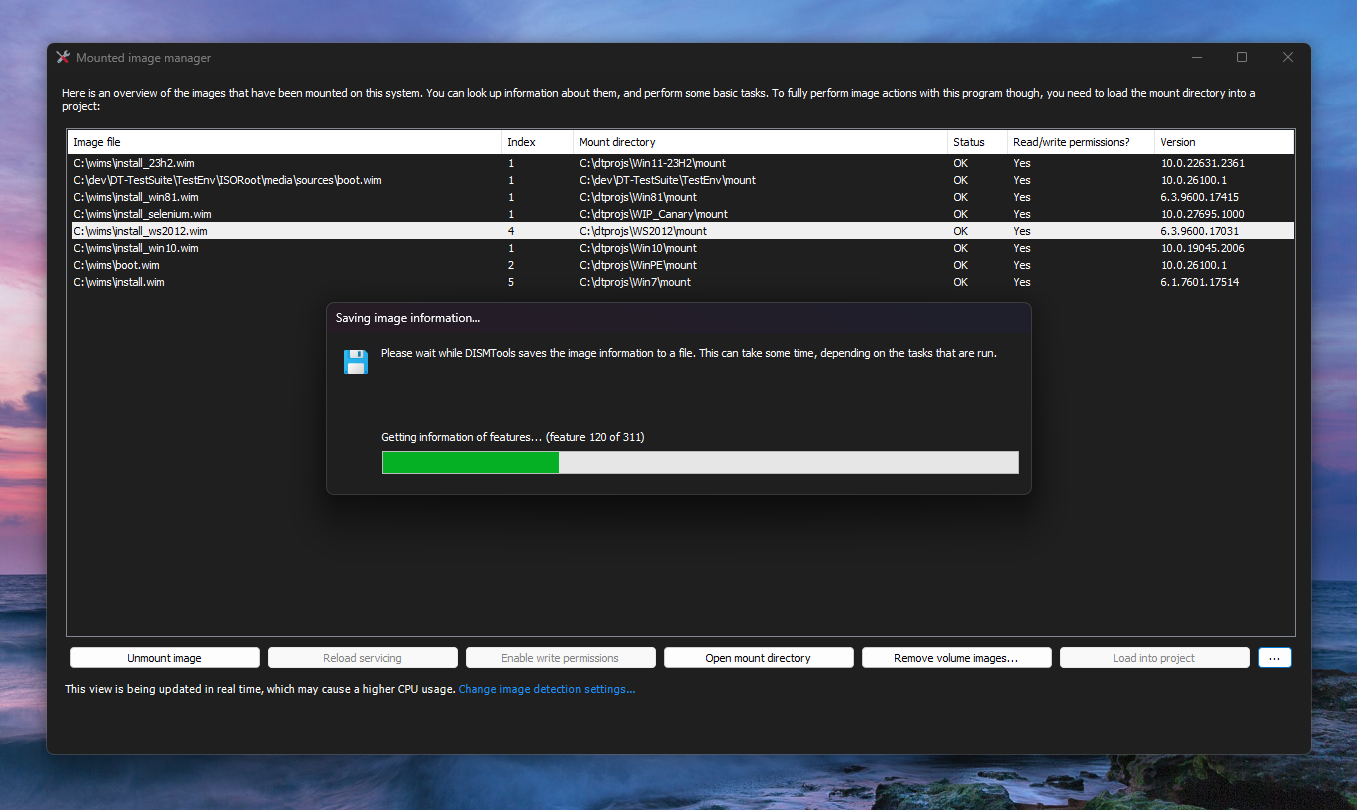Click the Unmount image button

(x=165, y=658)
